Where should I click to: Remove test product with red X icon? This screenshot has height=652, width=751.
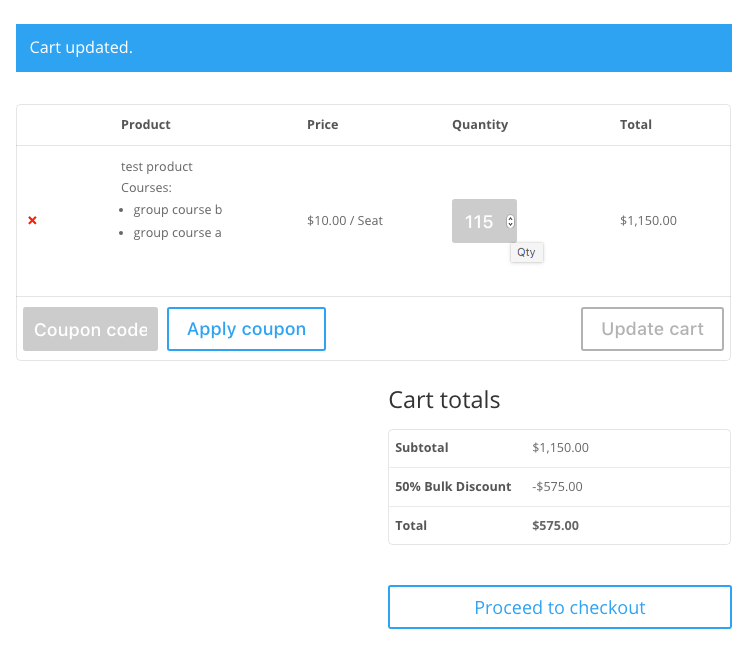pos(32,220)
